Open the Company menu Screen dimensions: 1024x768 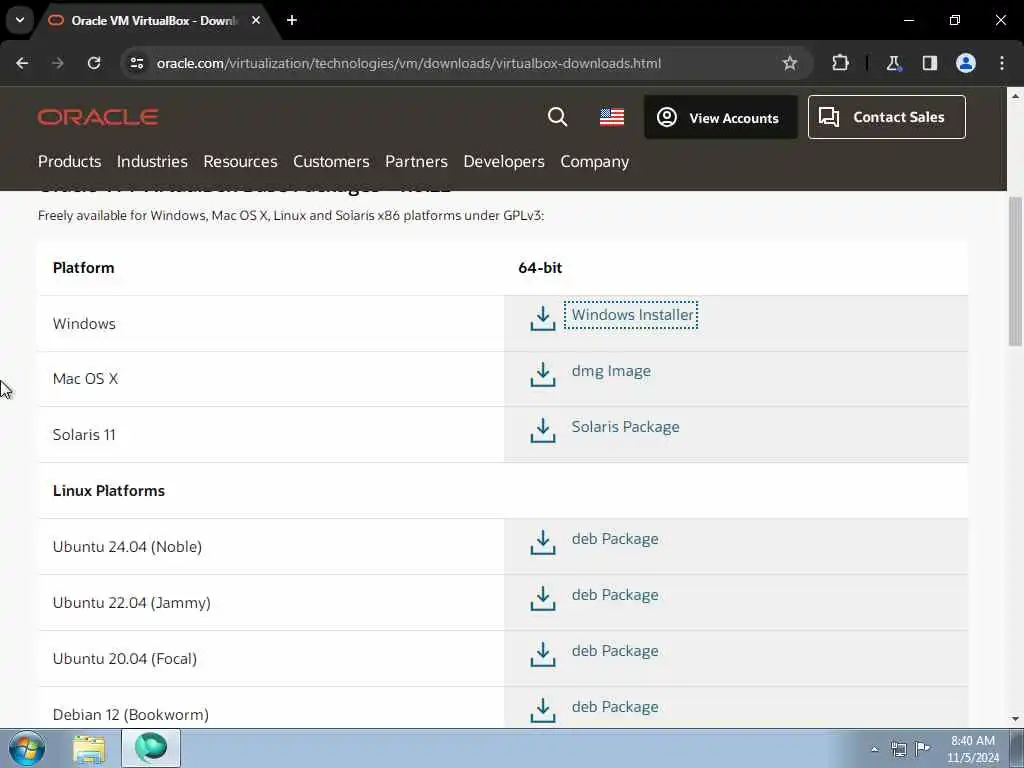pos(594,161)
